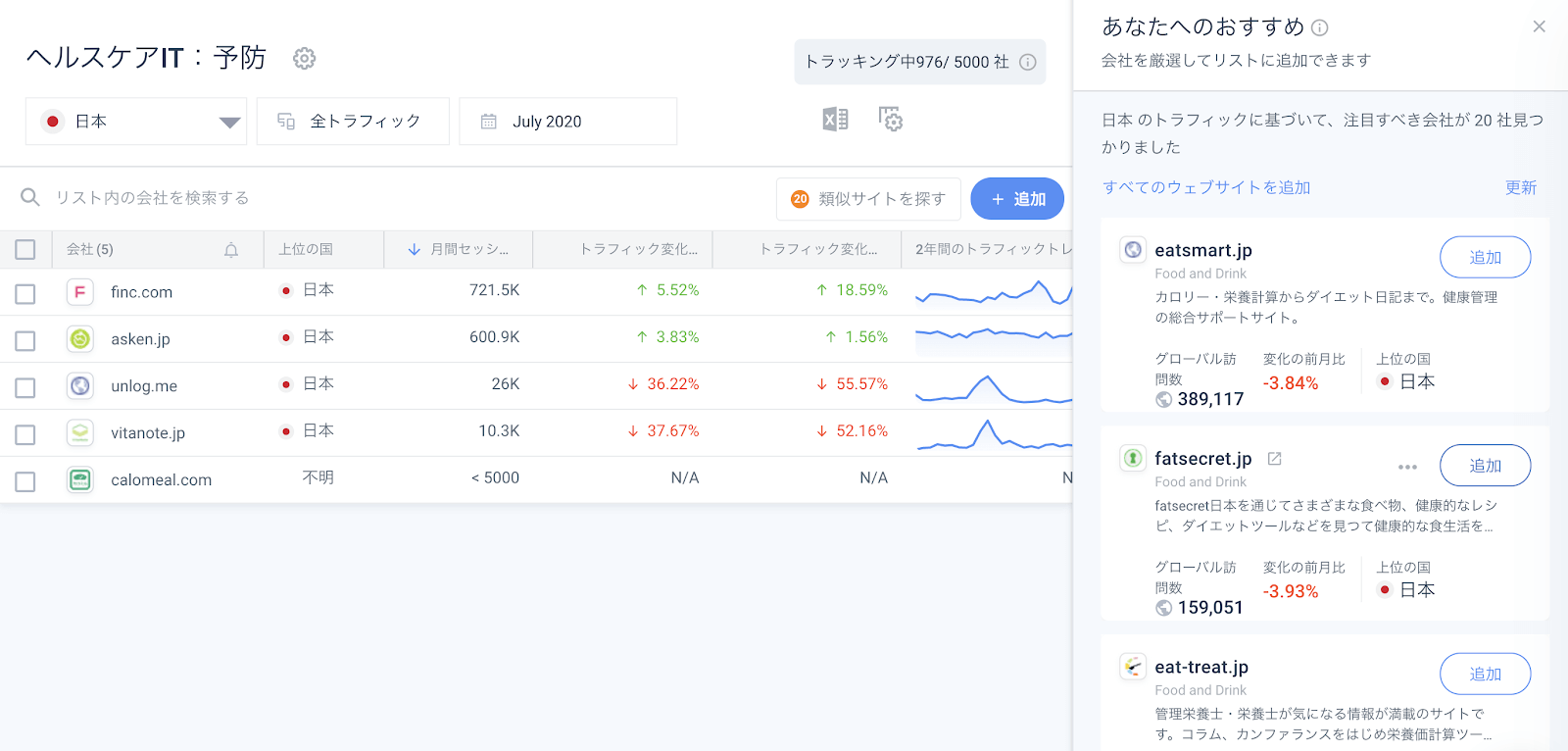Click 36.22% decrease for unlog.me
Viewport: 1568px width, 751px height.
tap(663, 384)
